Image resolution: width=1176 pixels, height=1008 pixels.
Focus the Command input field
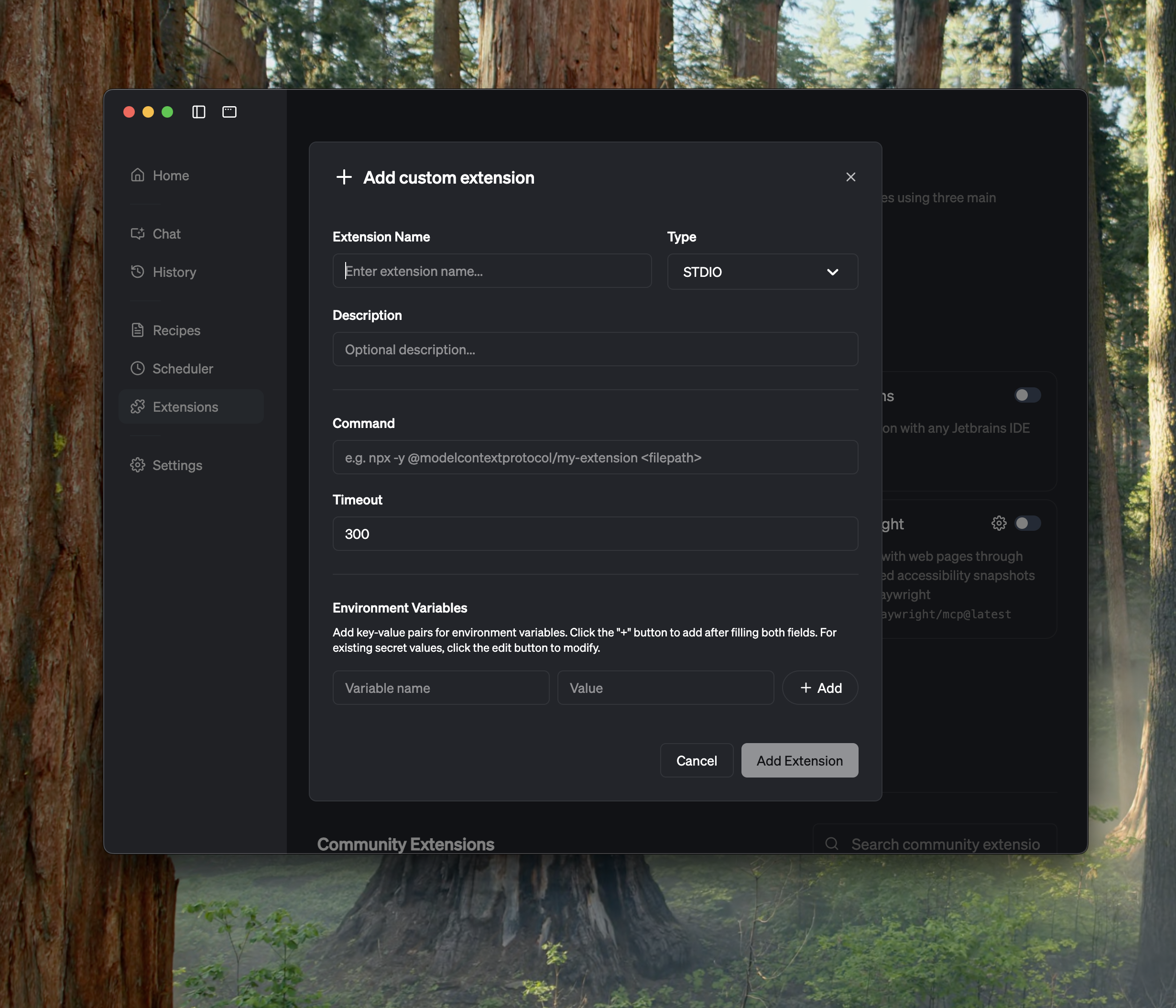click(595, 458)
